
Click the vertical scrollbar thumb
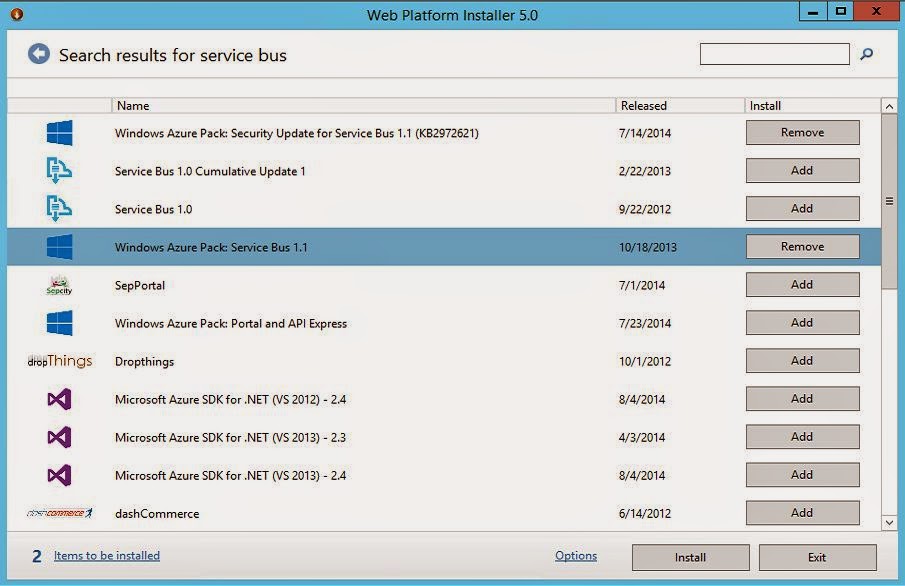click(889, 201)
